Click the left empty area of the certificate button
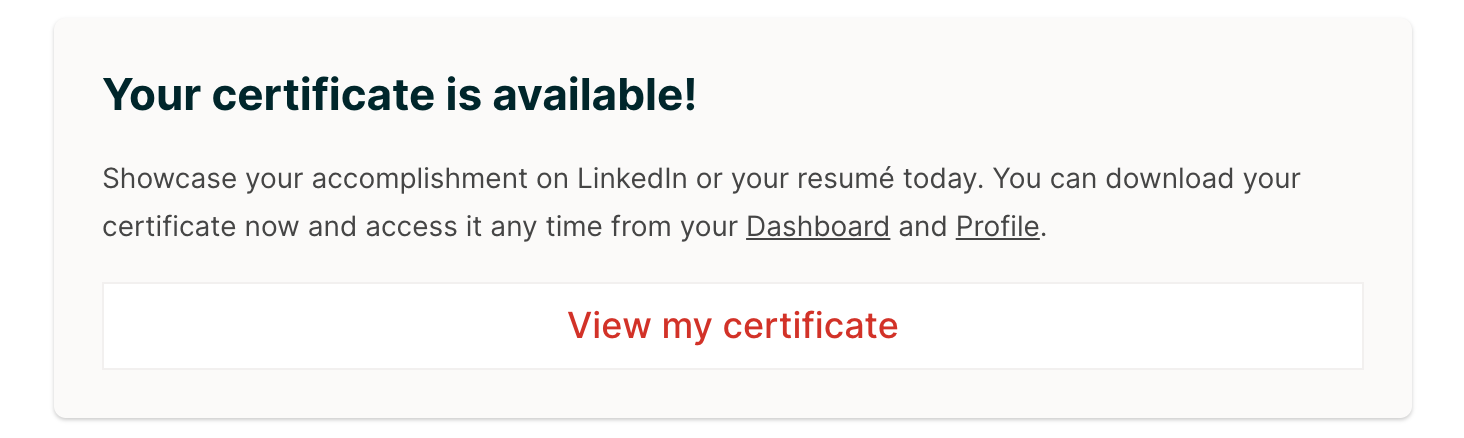The width and height of the screenshot is (1464, 438). coord(300,326)
